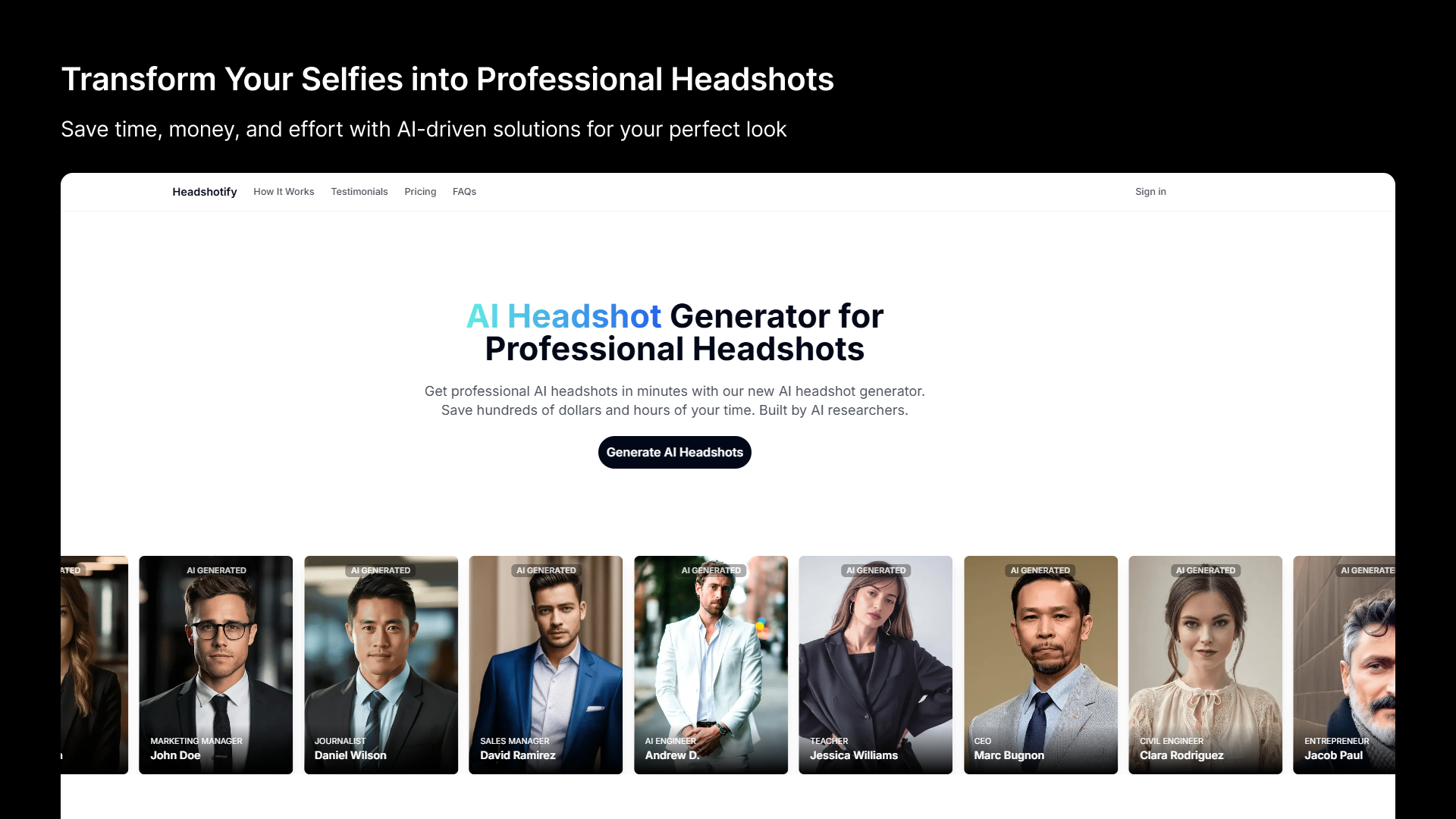The height and width of the screenshot is (819, 1456).
Task: Click the partially visible leftmost headshot card
Action: pos(94,665)
